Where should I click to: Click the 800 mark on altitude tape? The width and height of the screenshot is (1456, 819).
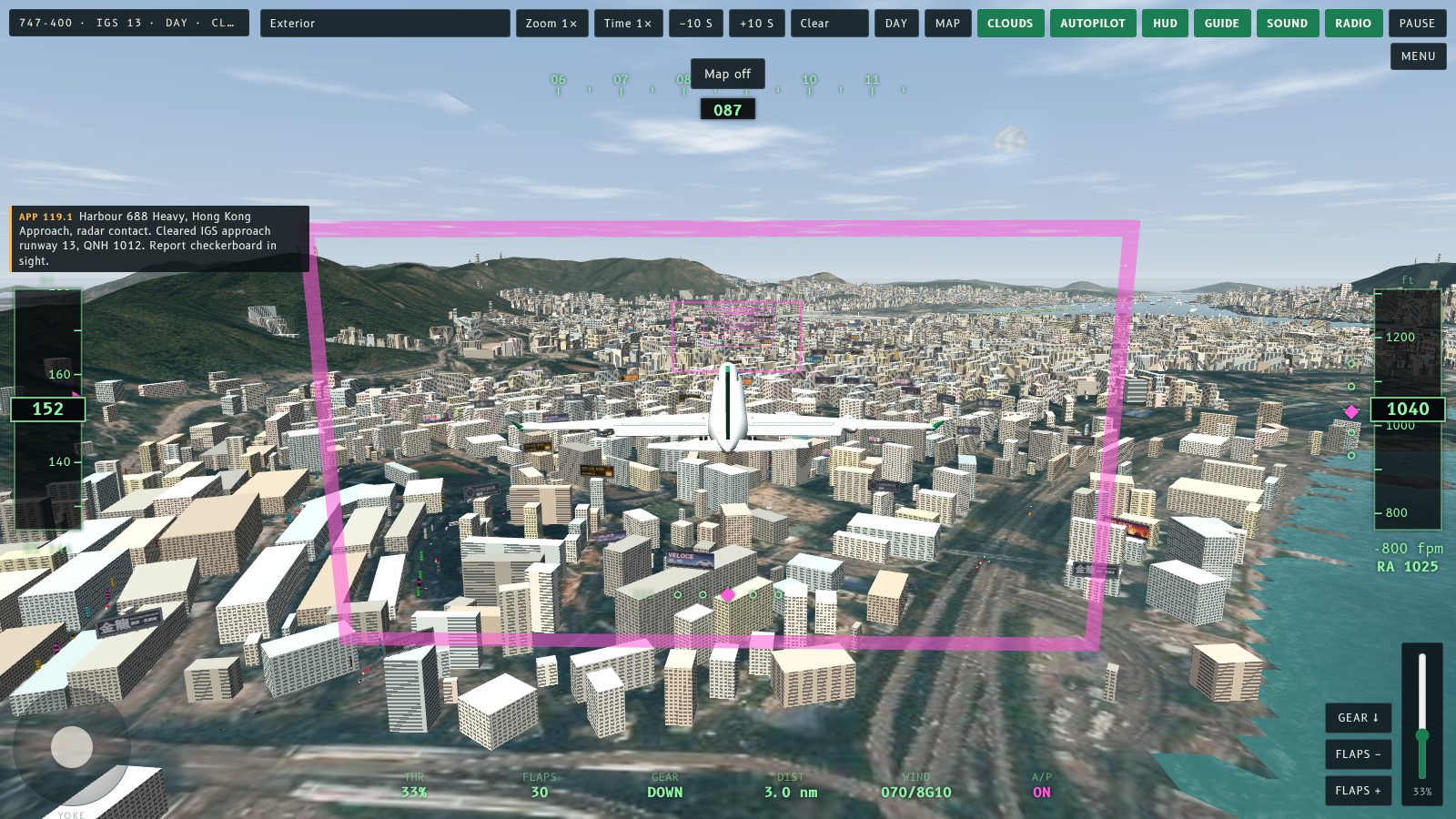click(x=1397, y=512)
